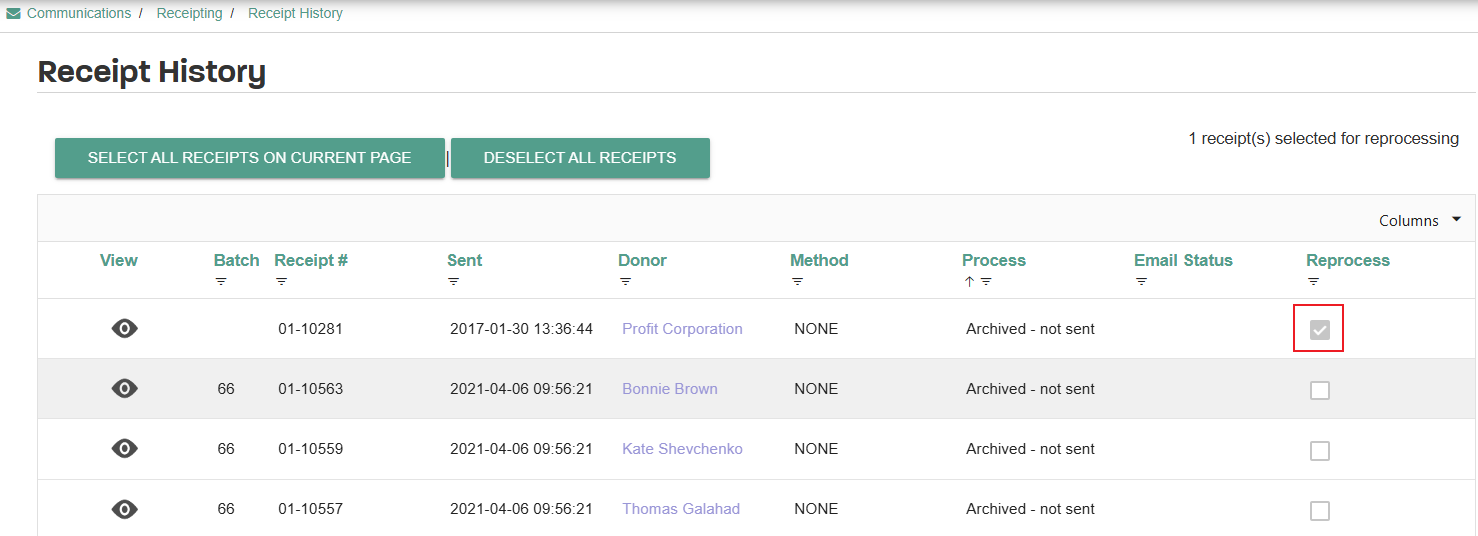1478x536 pixels.
Task: Open filter icon under Receipt # column
Action: [281, 282]
